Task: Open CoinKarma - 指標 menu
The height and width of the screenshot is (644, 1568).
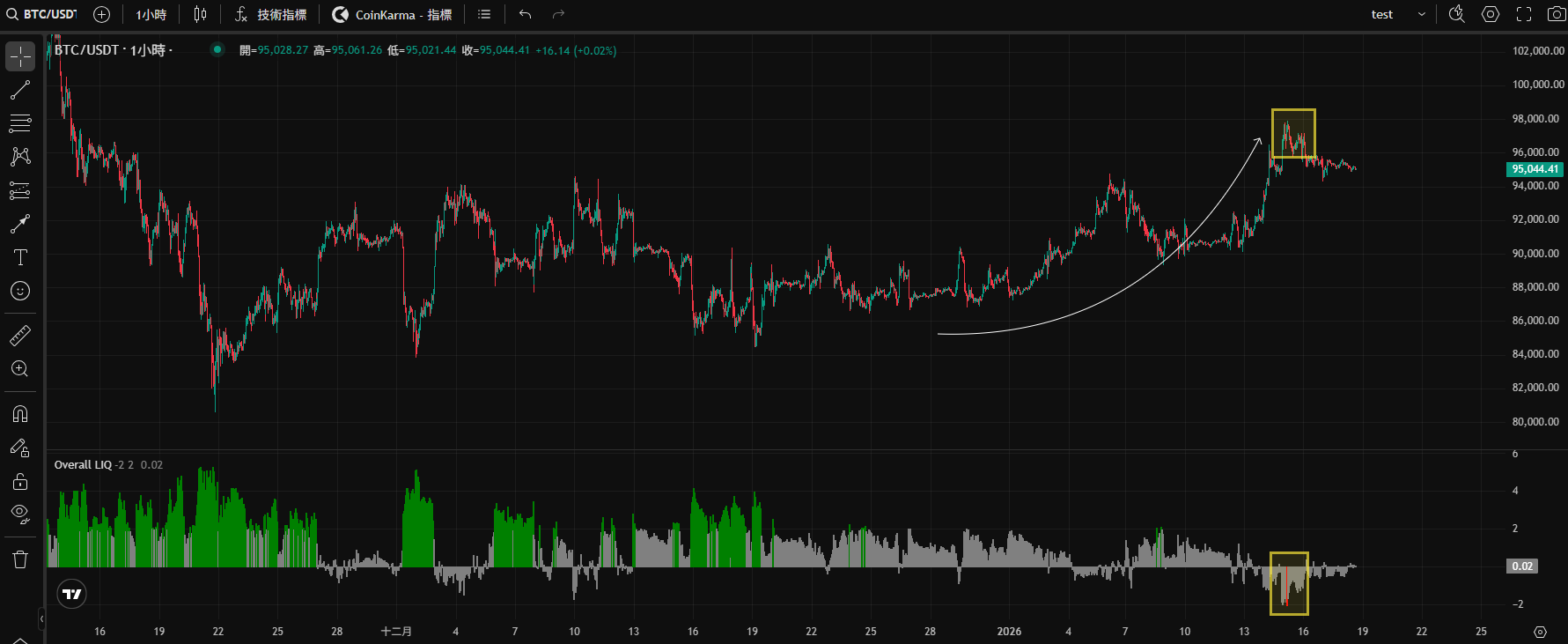Action: coord(392,14)
